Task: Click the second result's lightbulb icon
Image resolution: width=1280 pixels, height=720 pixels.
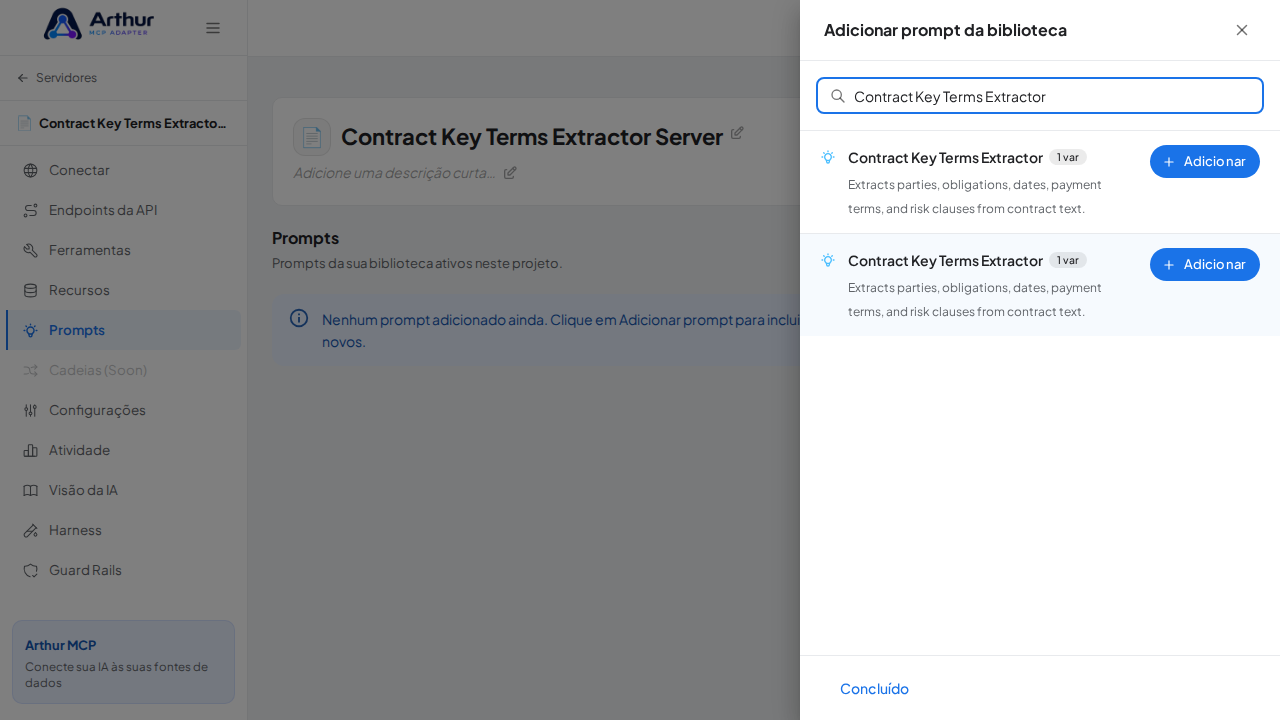Action: (x=828, y=260)
